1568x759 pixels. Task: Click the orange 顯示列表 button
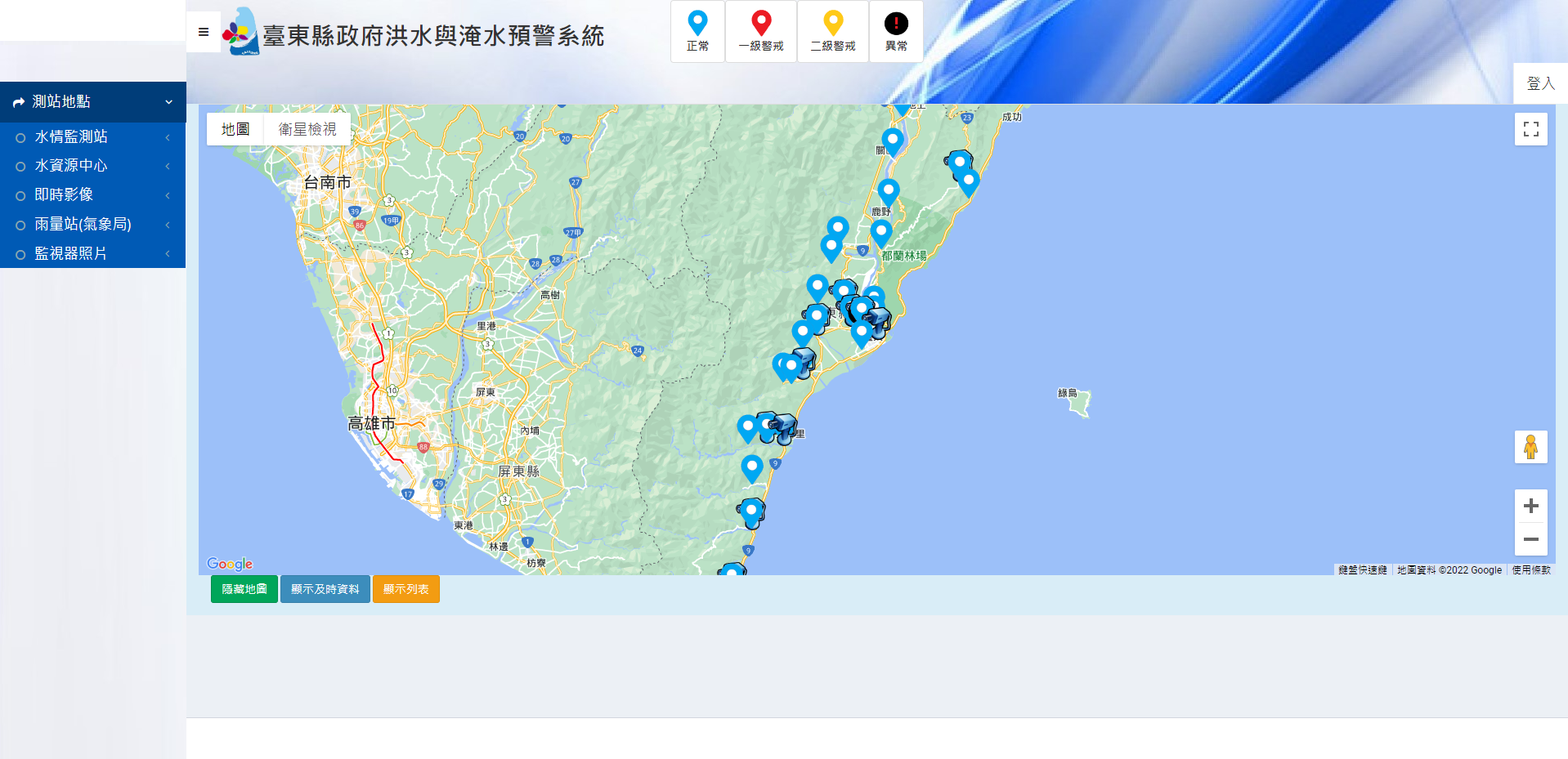(x=406, y=589)
